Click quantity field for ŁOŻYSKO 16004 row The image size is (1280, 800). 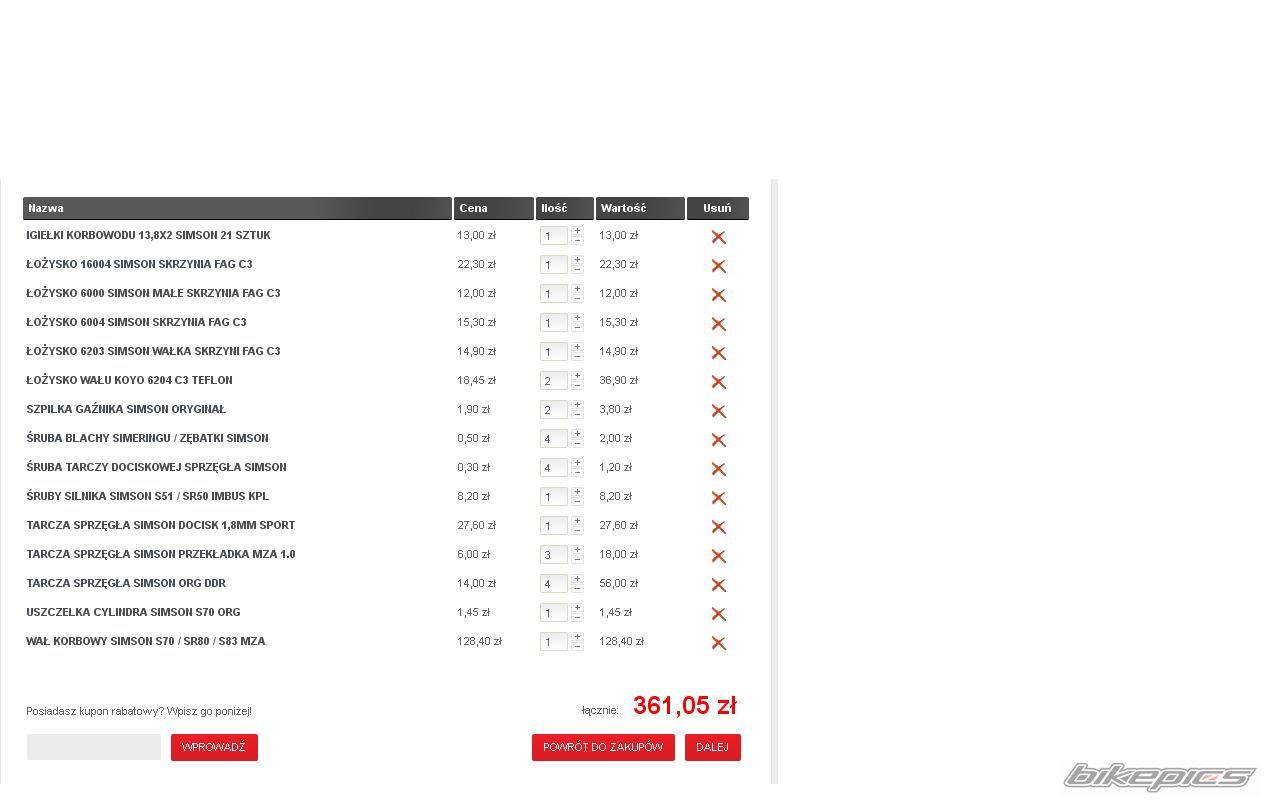[x=554, y=265]
